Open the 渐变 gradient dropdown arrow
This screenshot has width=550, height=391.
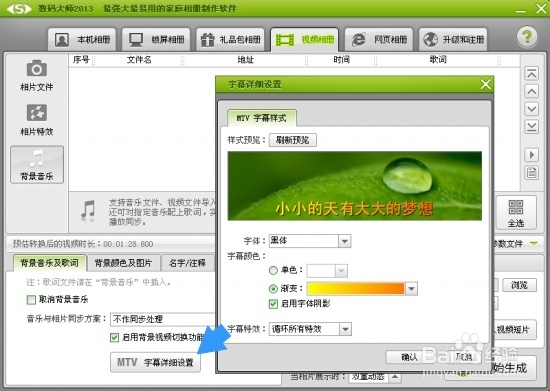(x=411, y=289)
